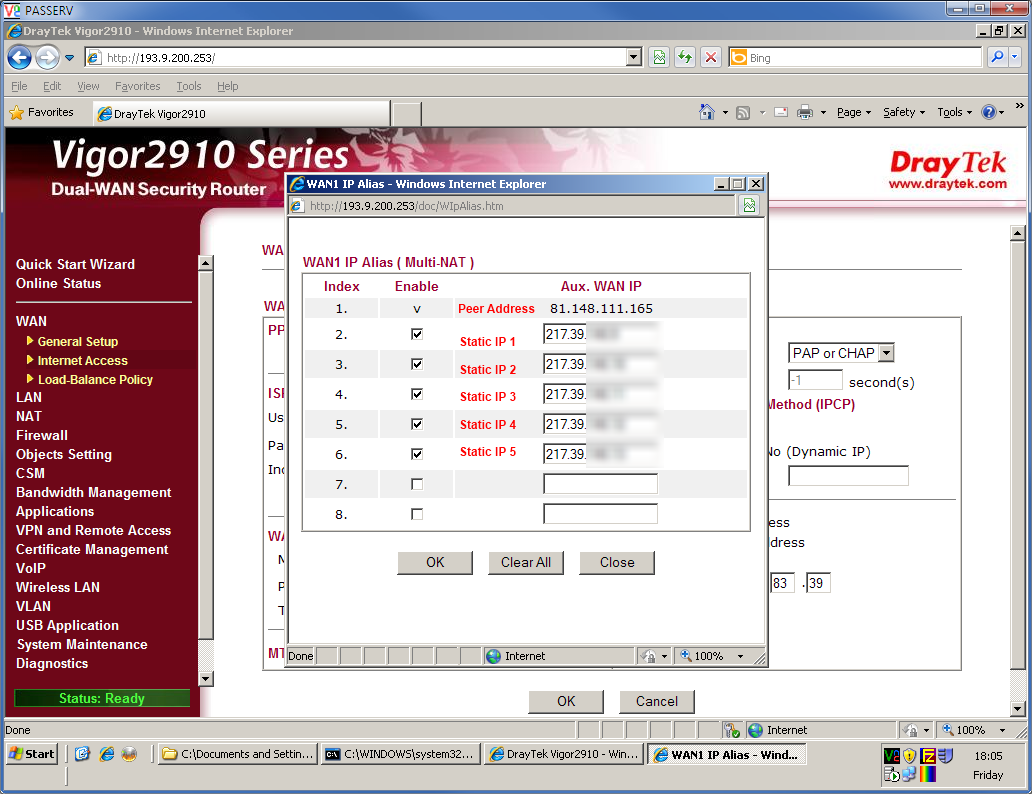The image size is (1032, 794).
Task: Click the Aux. WAN IP field for index 8
Action: [x=600, y=514]
